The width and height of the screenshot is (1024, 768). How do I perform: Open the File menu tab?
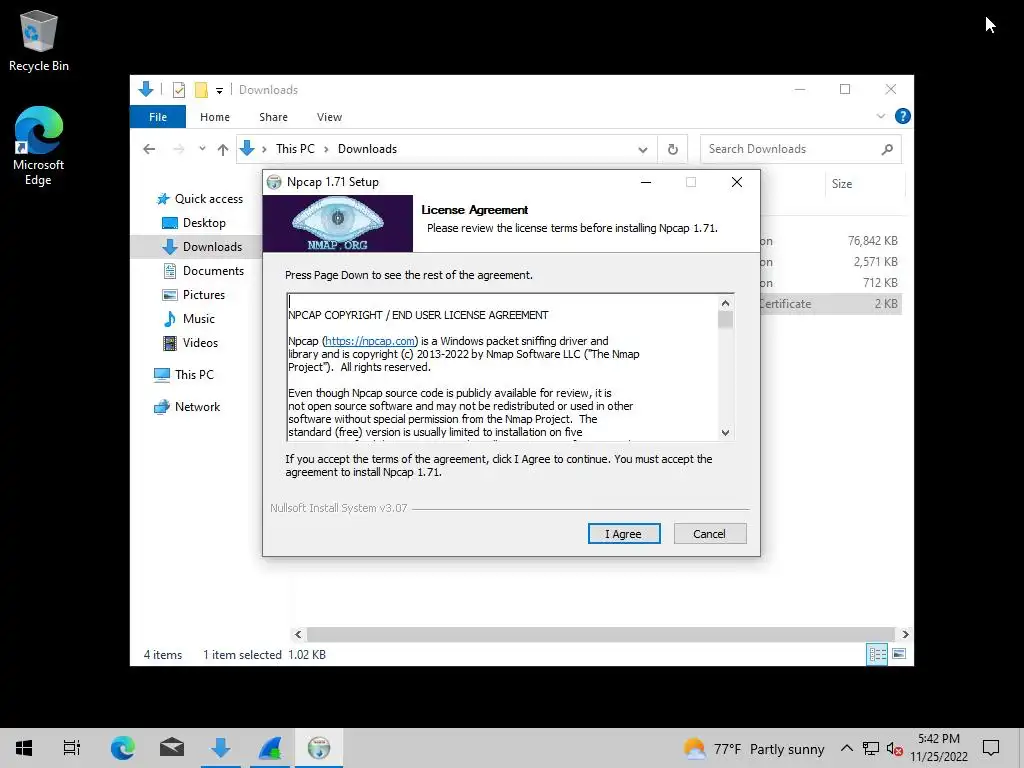[x=158, y=117]
